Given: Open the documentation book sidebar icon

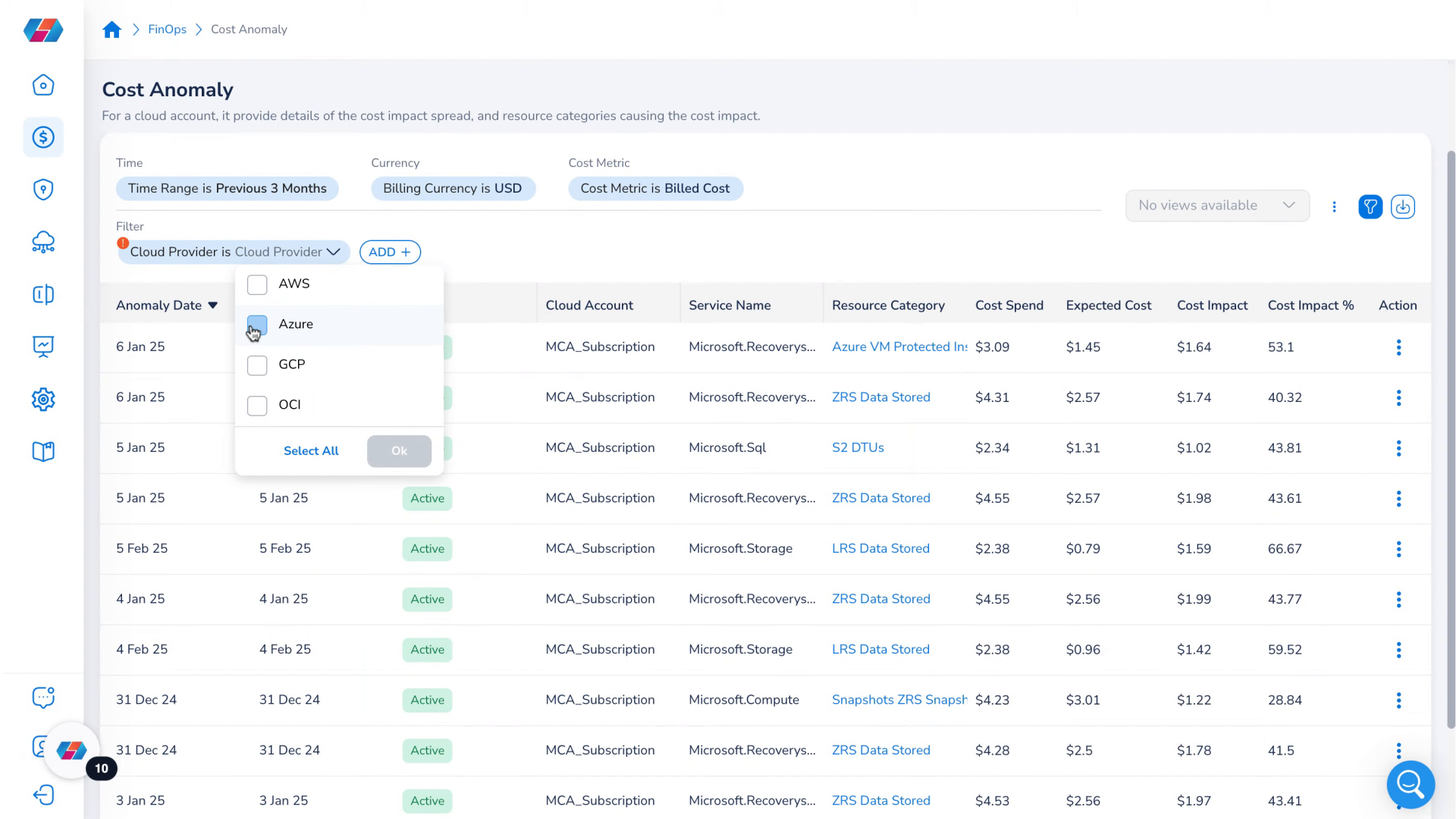Looking at the screenshot, I should 43,452.
